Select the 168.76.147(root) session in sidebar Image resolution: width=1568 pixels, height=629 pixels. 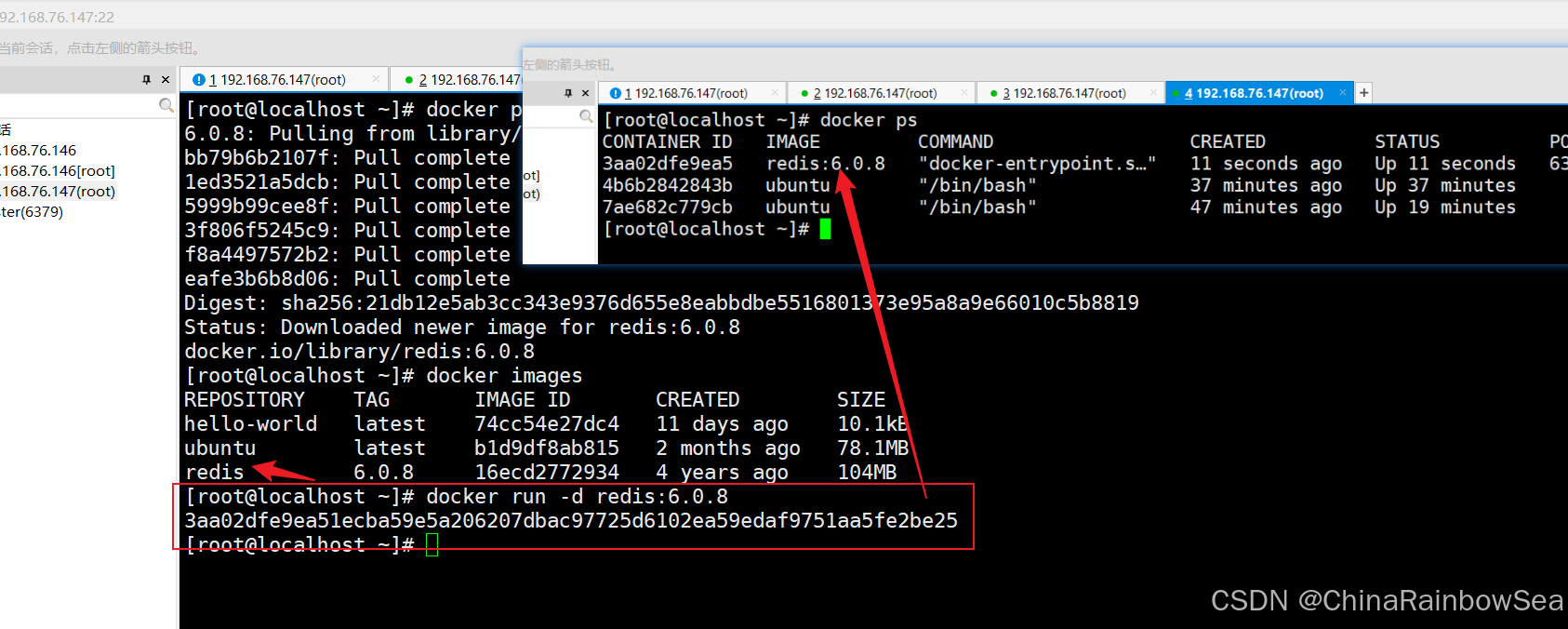pyautogui.click(x=58, y=192)
